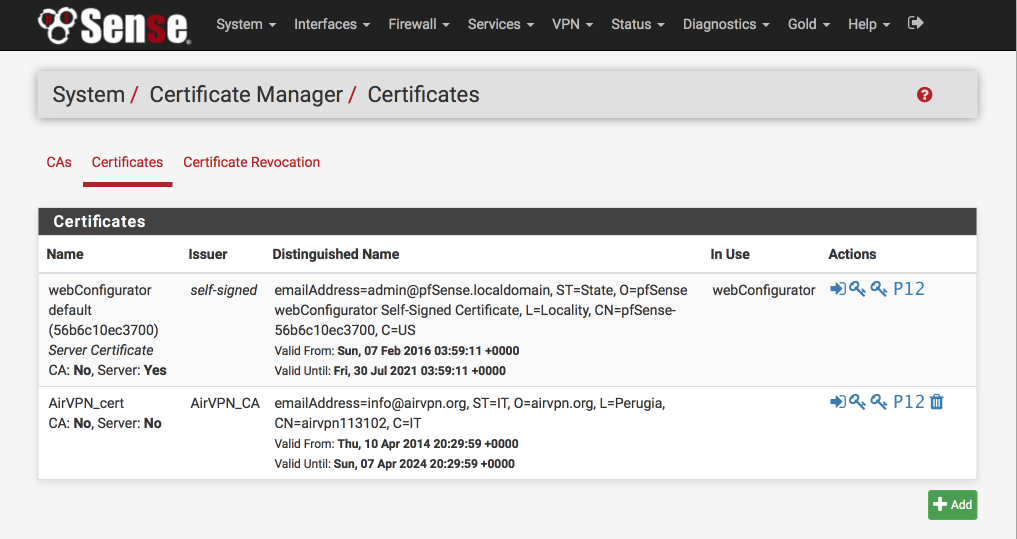Click Distinguished Name column header
The width and height of the screenshot is (1017, 539).
[x=335, y=254]
